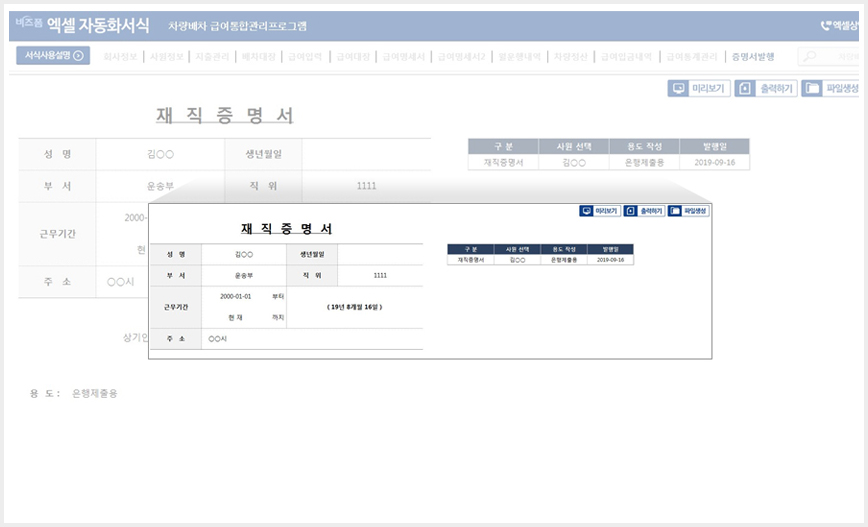Open the 회사정보 menu tab
This screenshot has width=868, height=527.
(120, 56)
